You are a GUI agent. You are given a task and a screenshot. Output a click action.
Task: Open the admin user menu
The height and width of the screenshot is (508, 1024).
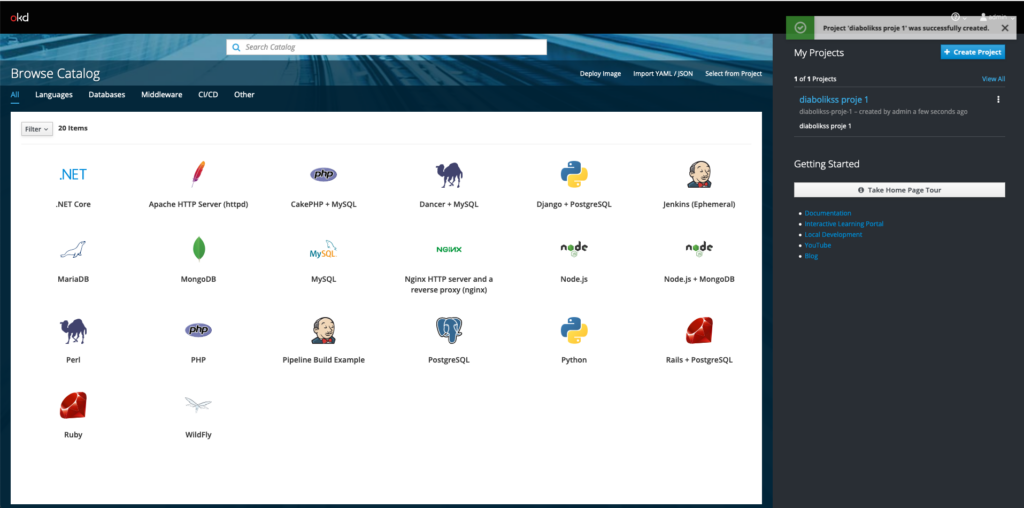[997, 17]
